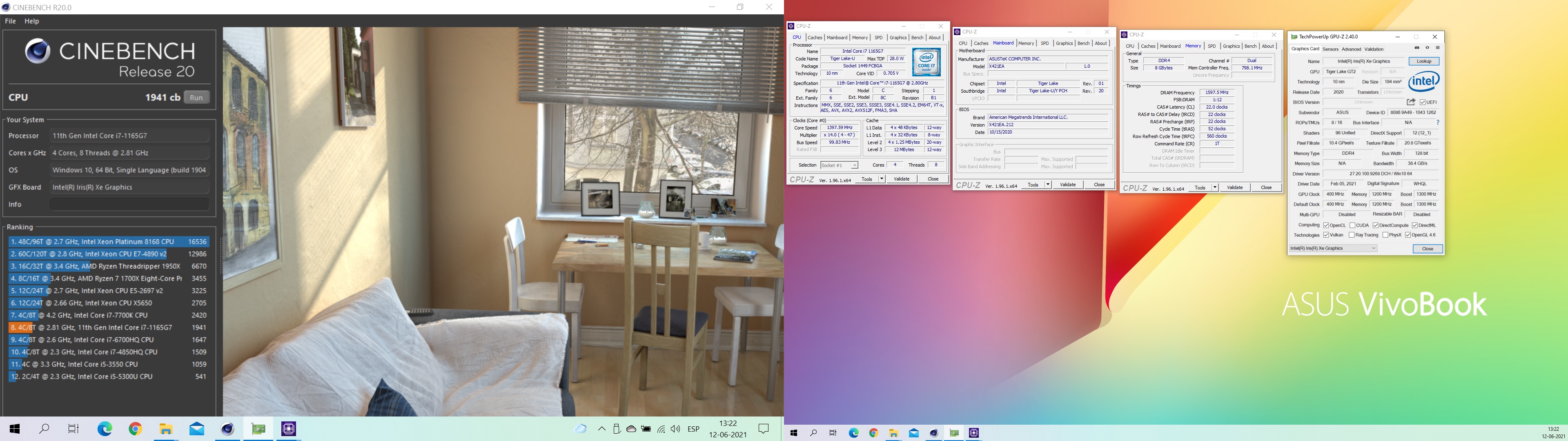Toggle the OpenCL checkbox

tap(1326, 225)
